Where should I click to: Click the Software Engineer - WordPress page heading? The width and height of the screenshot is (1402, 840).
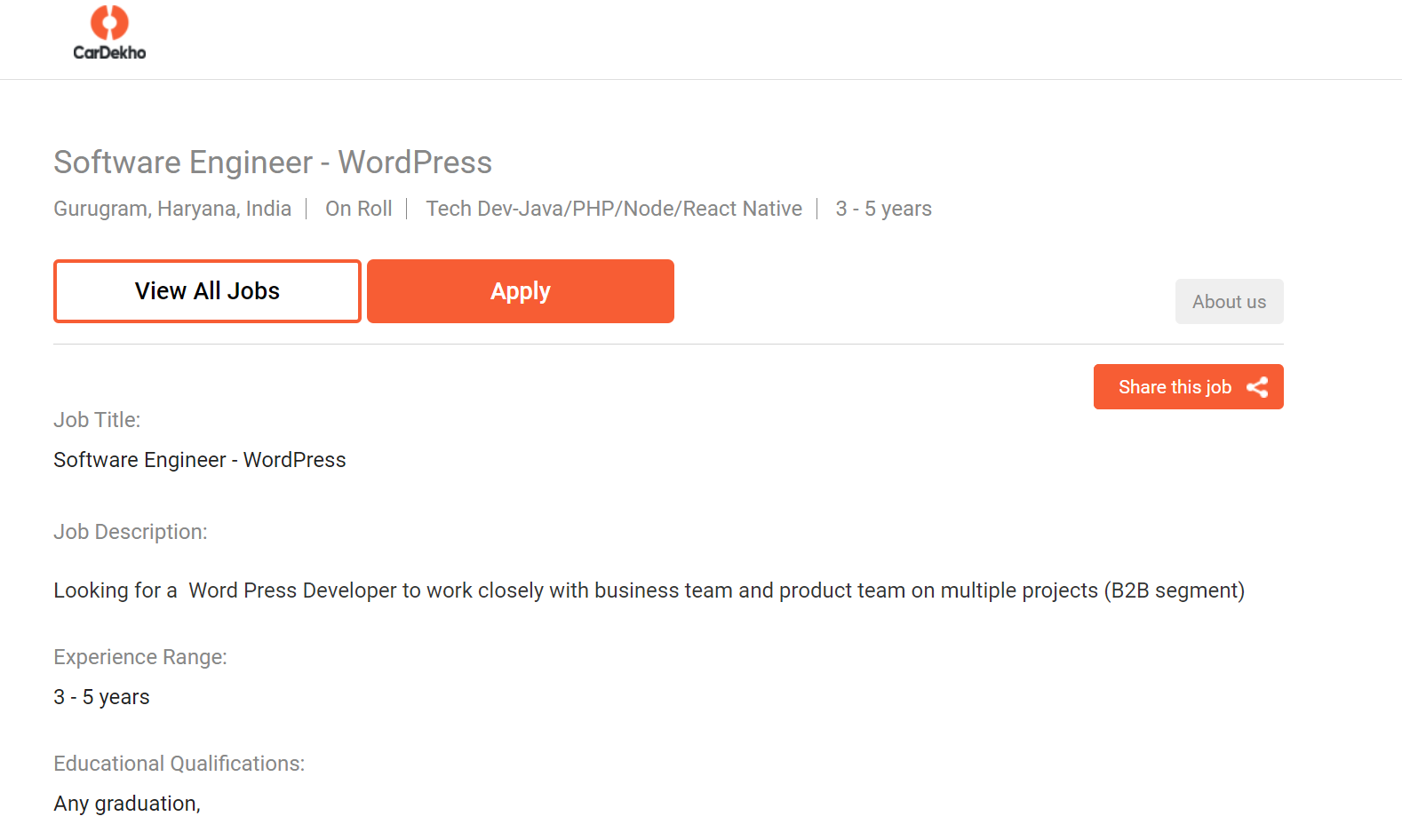point(273,162)
